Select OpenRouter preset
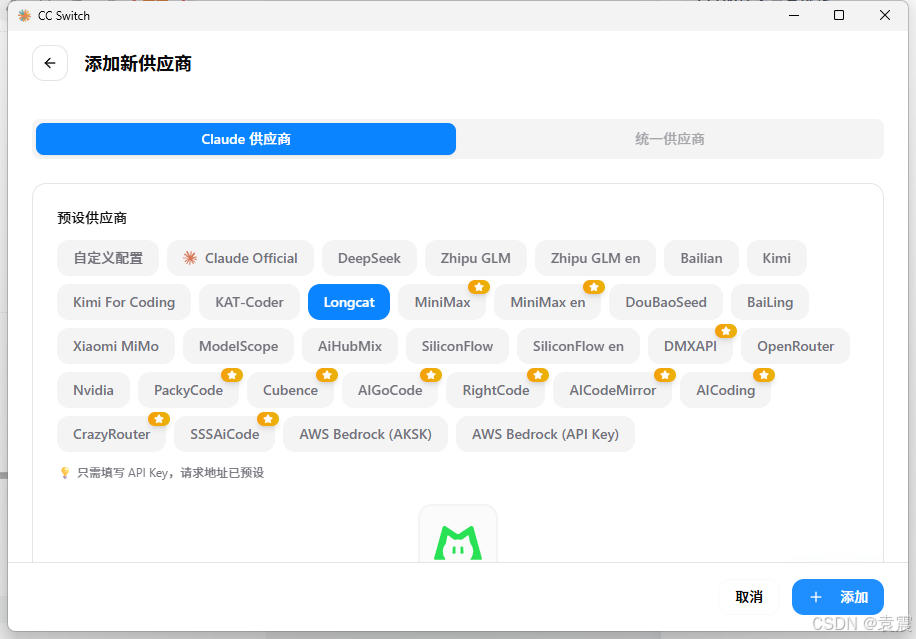The image size is (916, 639). [x=796, y=346]
